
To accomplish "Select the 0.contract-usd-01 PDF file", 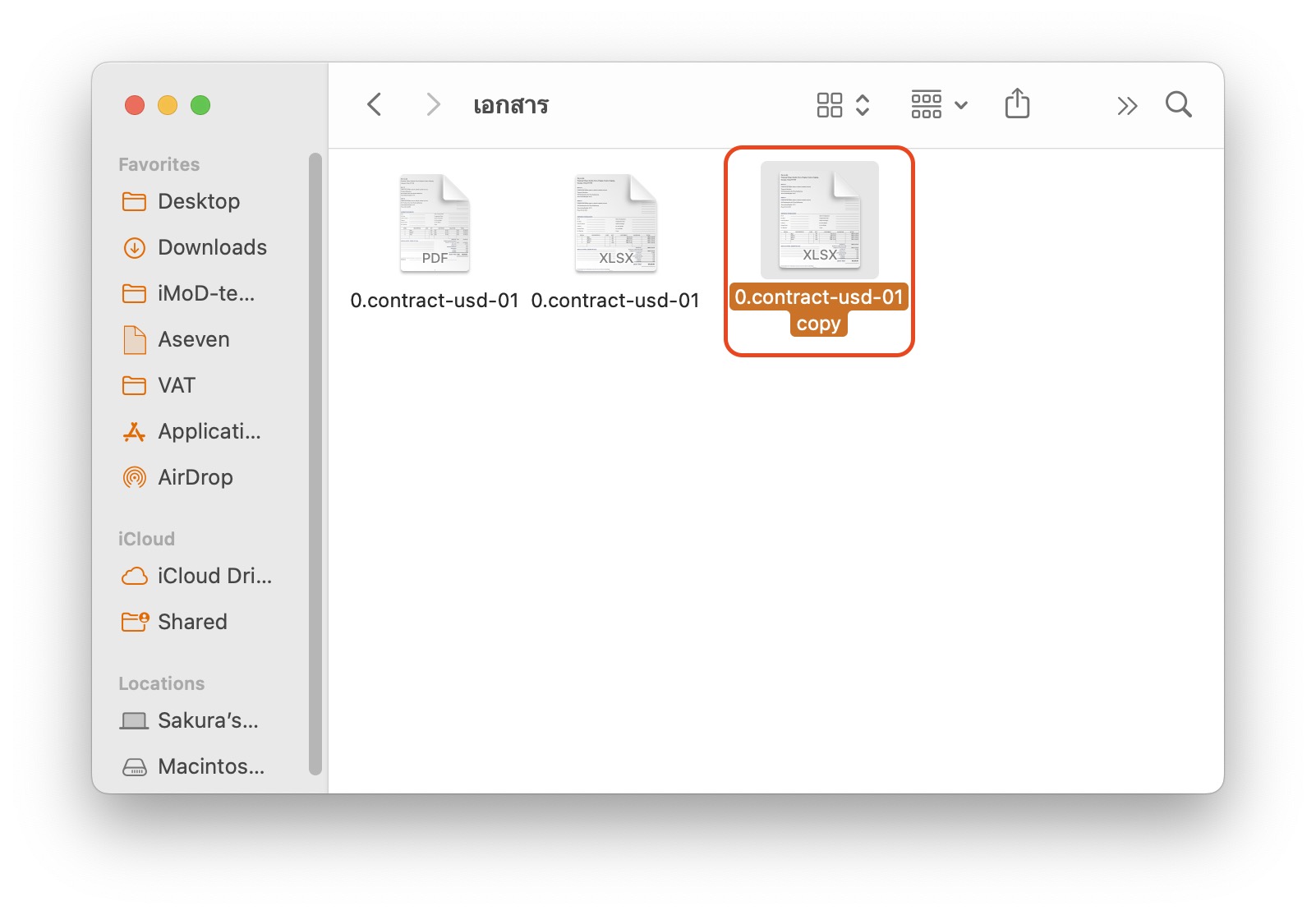I will (x=435, y=223).
